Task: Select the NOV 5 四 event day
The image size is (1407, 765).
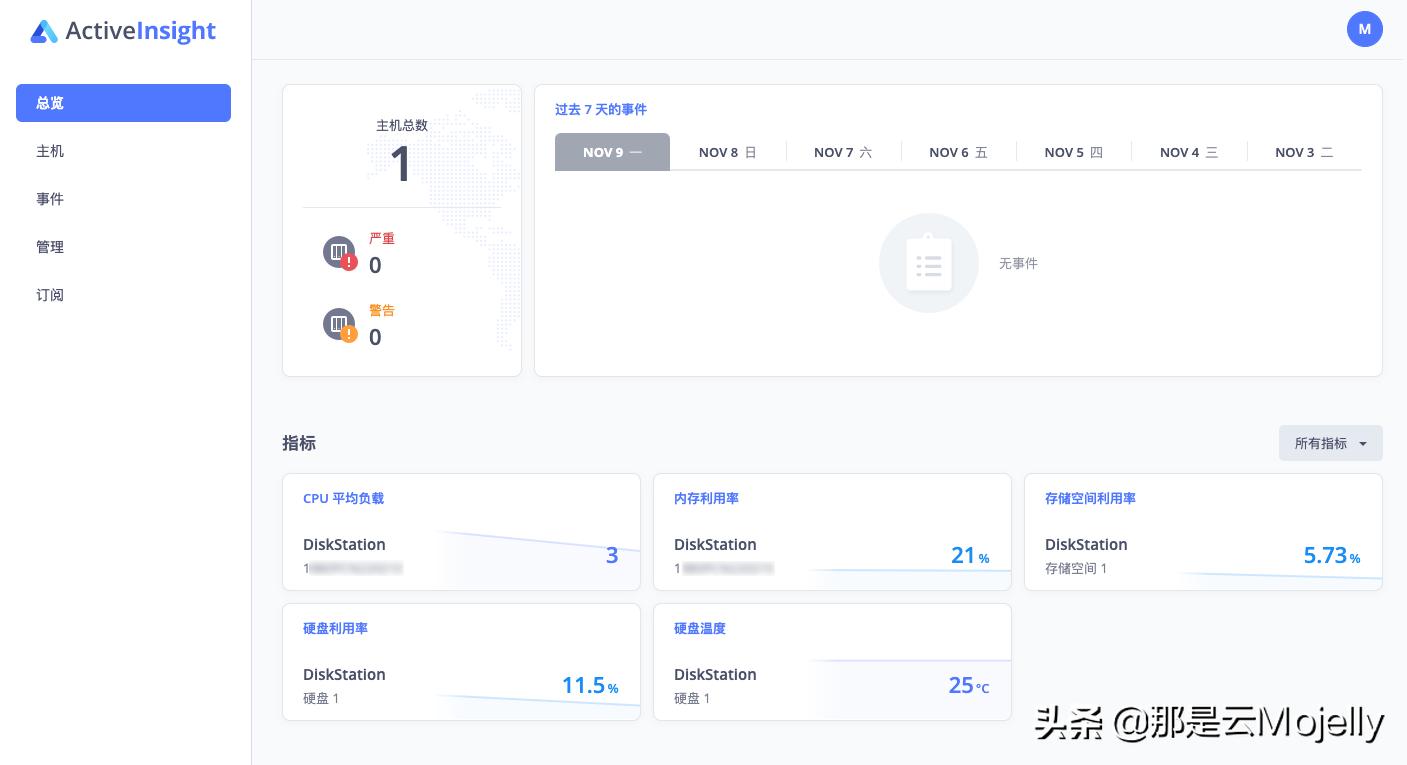Action: [x=1074, y=152]
